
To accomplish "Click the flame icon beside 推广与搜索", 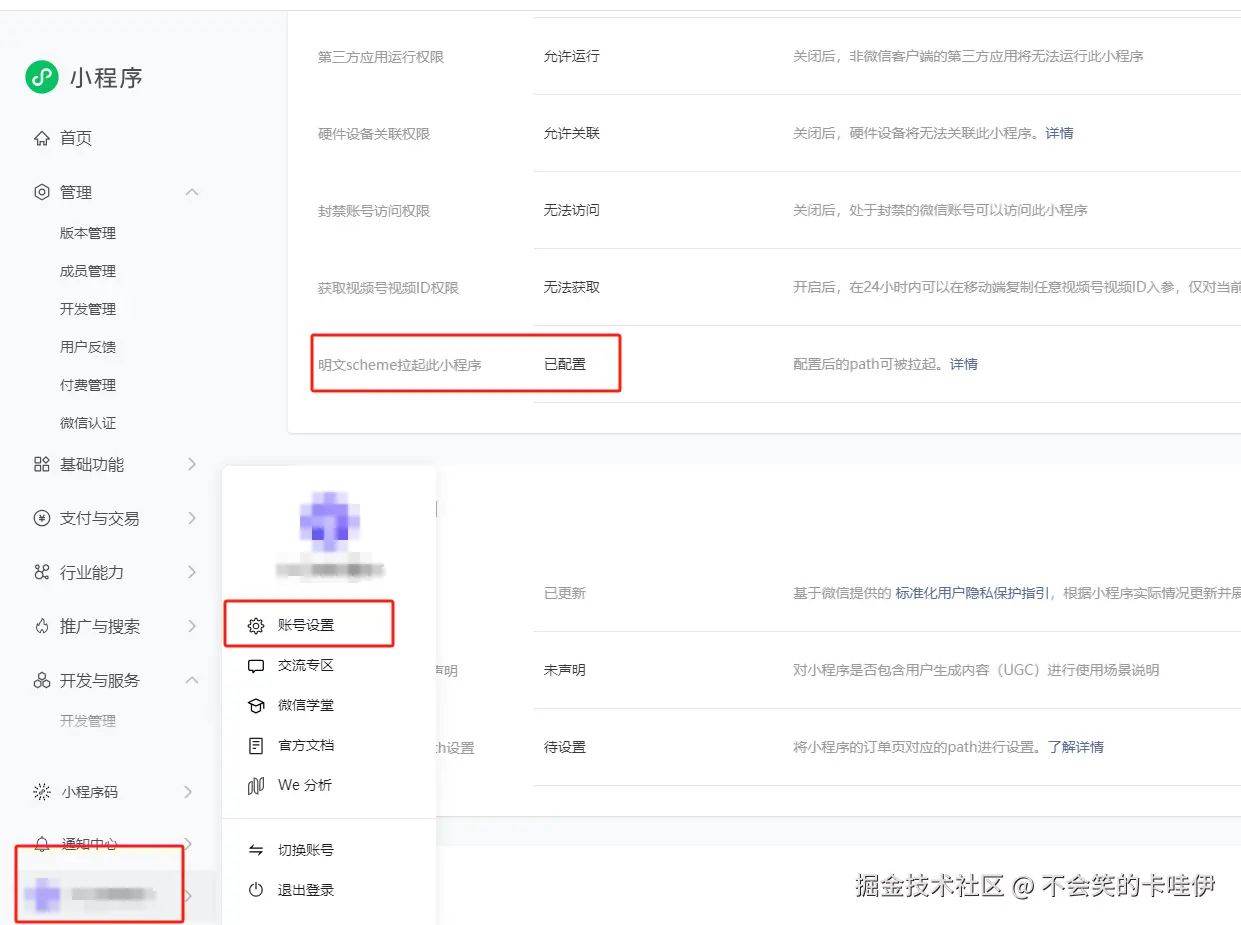I will (x=41, y=626).
